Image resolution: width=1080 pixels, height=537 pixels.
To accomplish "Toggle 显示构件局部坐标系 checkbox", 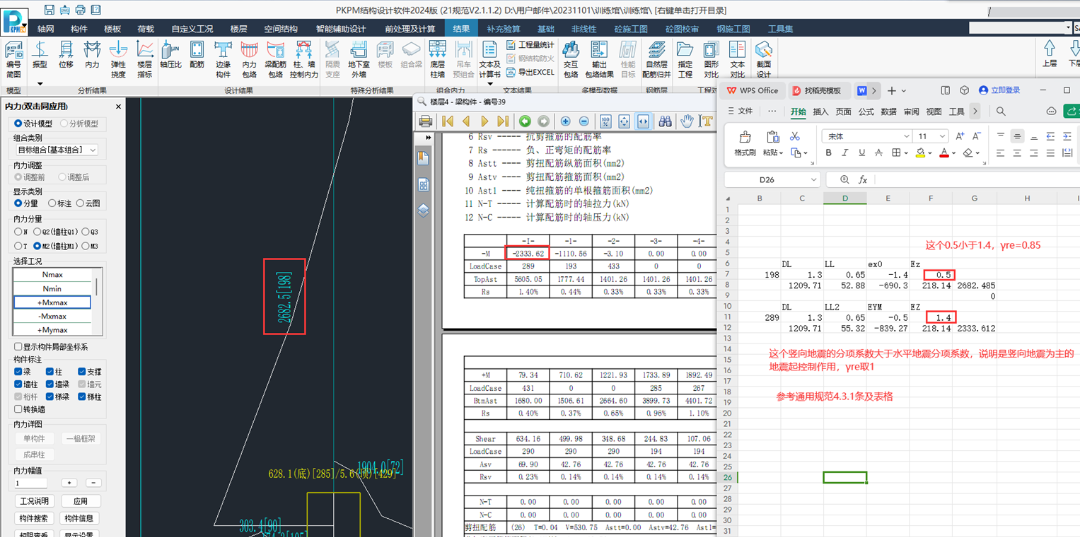I will click(19, 347).
